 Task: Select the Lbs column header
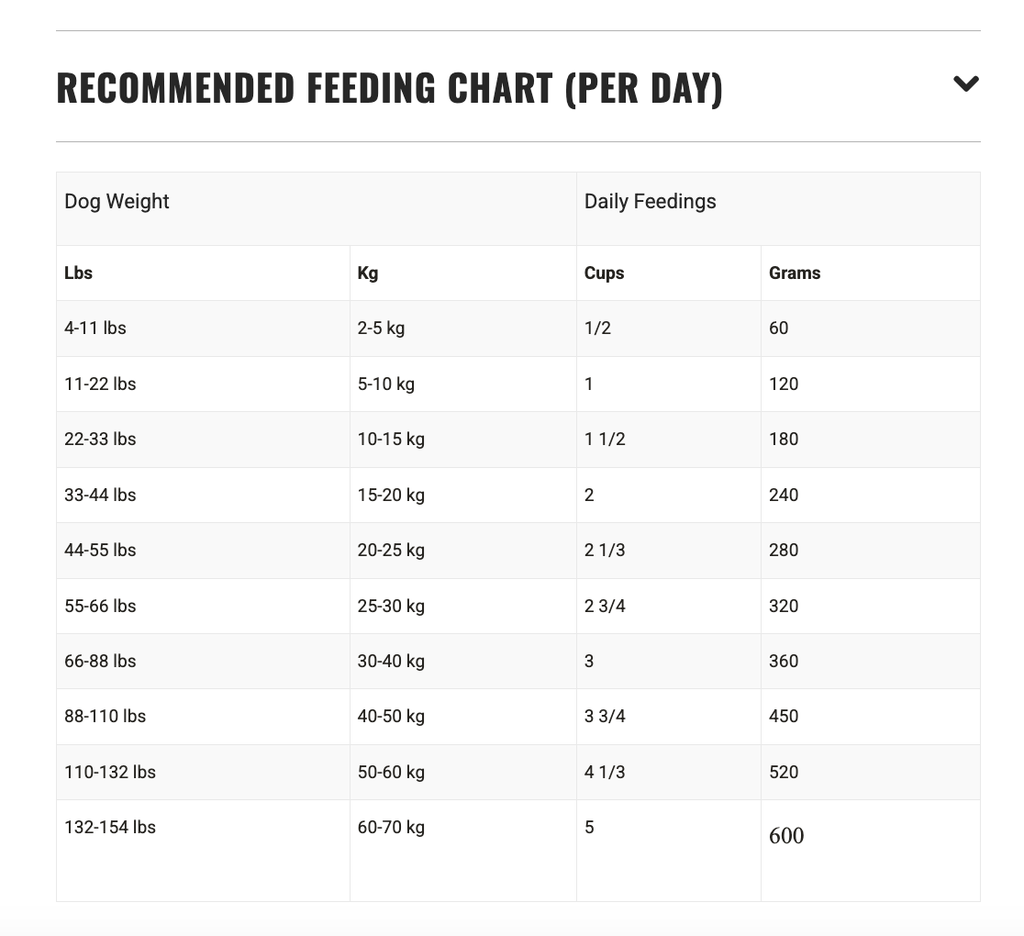click(x=78, y=273)
